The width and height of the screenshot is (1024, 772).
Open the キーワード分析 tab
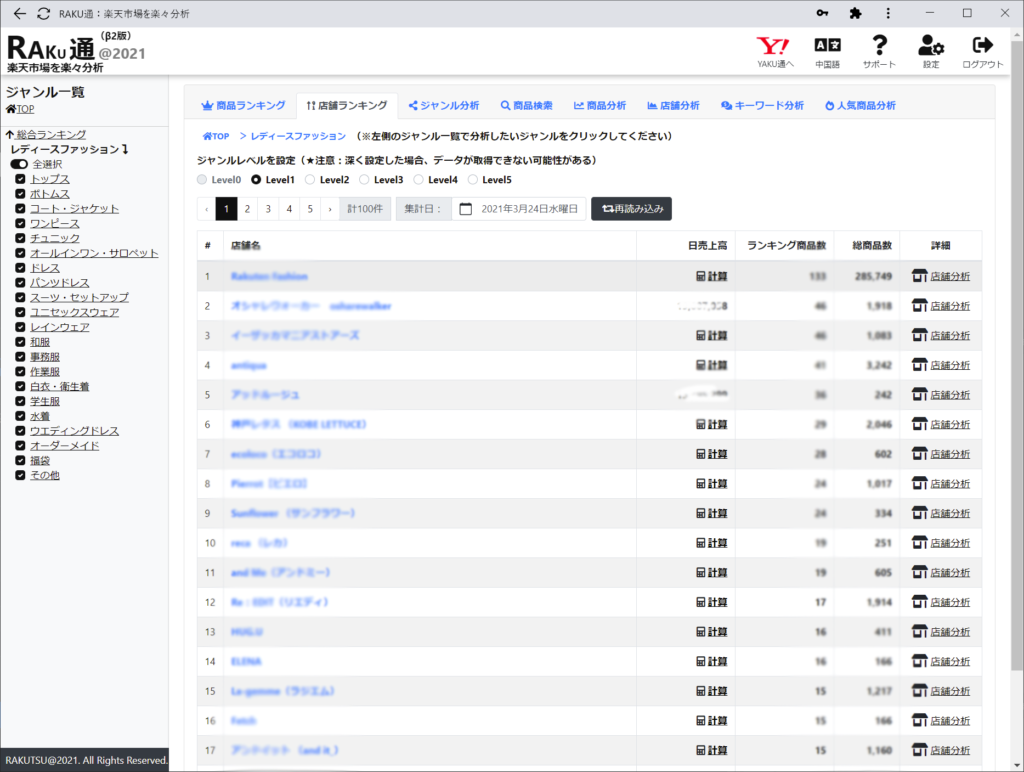pos(762,105)
